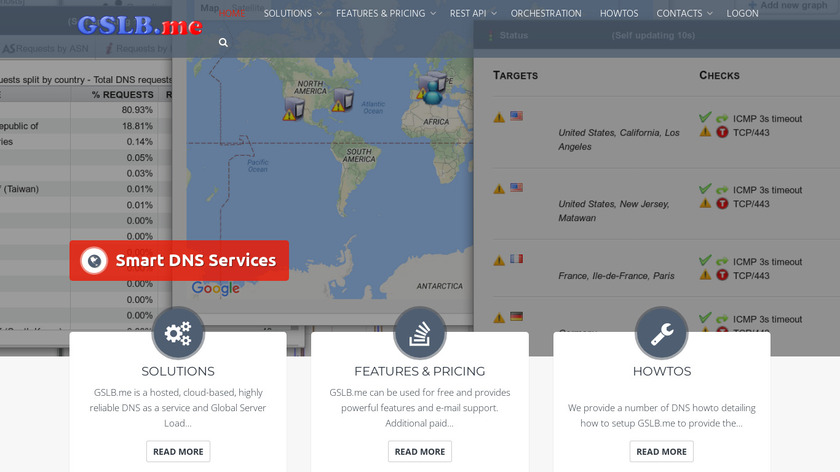Click United States, California, Los Angeles target

(x=619, y=139)
